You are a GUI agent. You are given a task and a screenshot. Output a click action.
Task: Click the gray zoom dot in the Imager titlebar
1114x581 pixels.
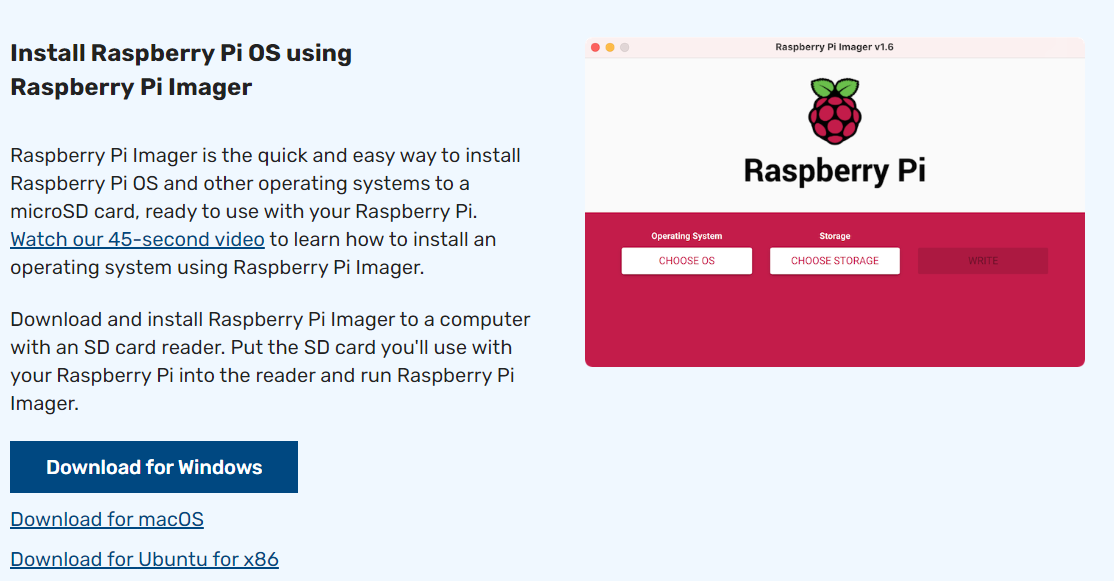point(624,48)
